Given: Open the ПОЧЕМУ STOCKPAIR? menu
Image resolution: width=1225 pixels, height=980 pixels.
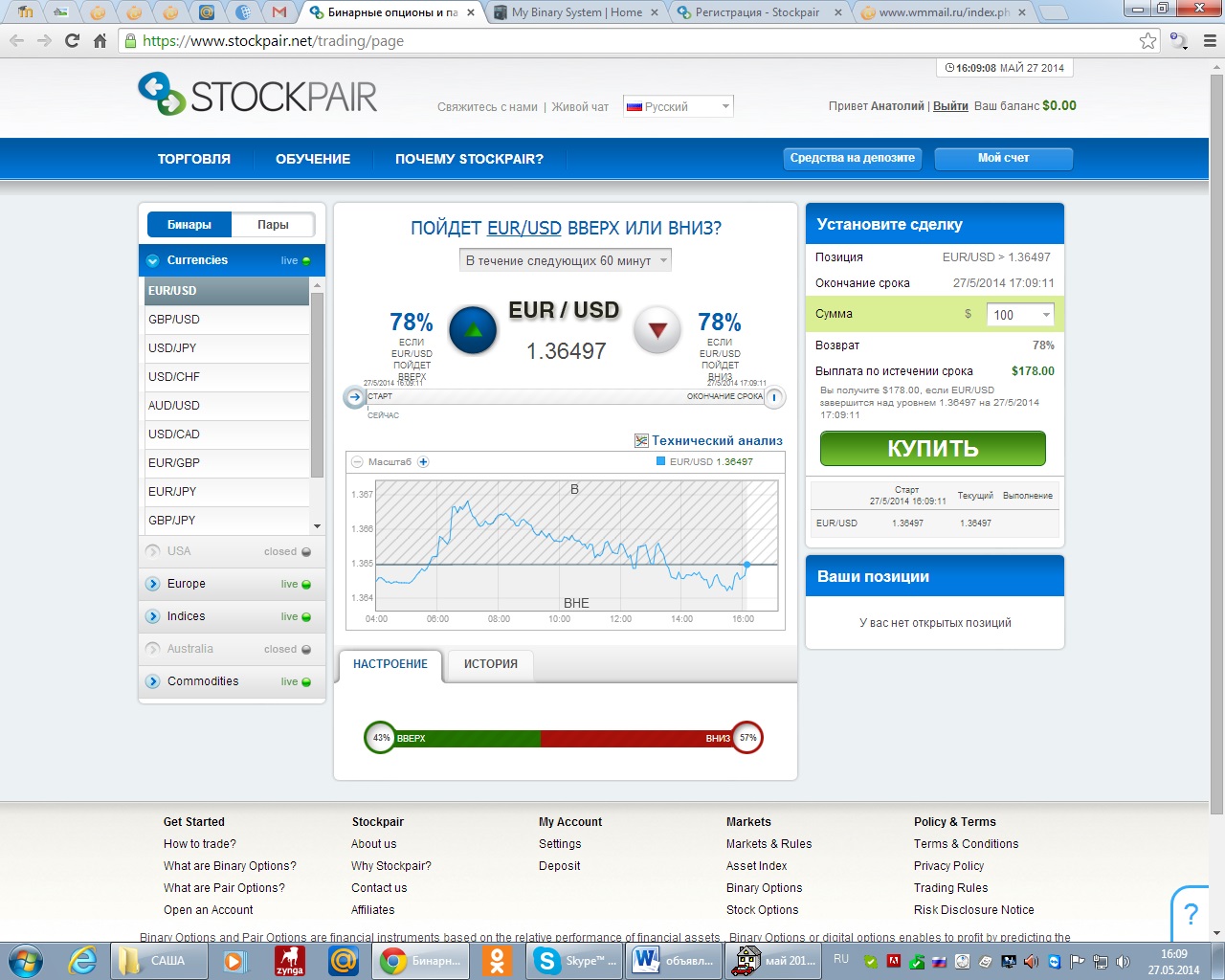Looking at the screenshot, I should (469, 159).
